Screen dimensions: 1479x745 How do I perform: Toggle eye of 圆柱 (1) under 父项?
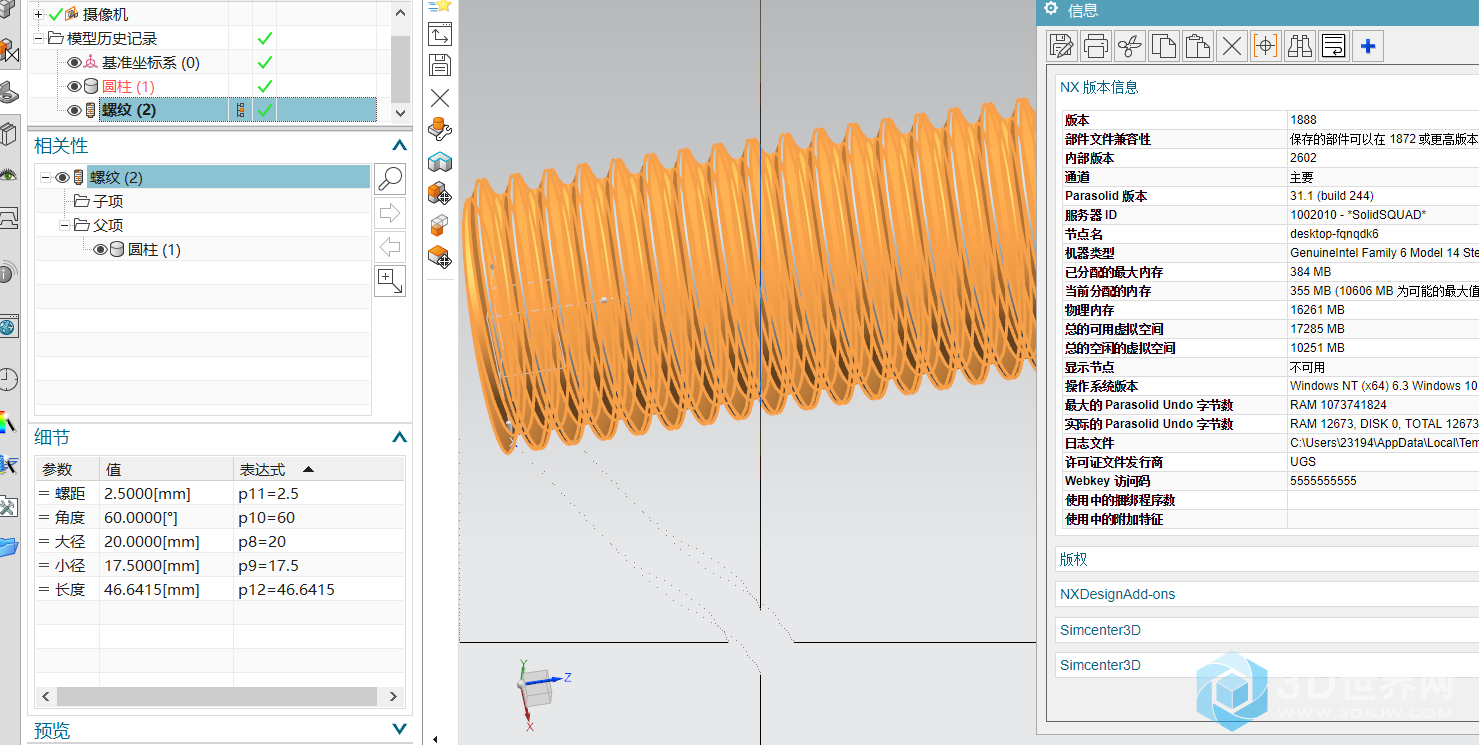[x=100, y=250]
